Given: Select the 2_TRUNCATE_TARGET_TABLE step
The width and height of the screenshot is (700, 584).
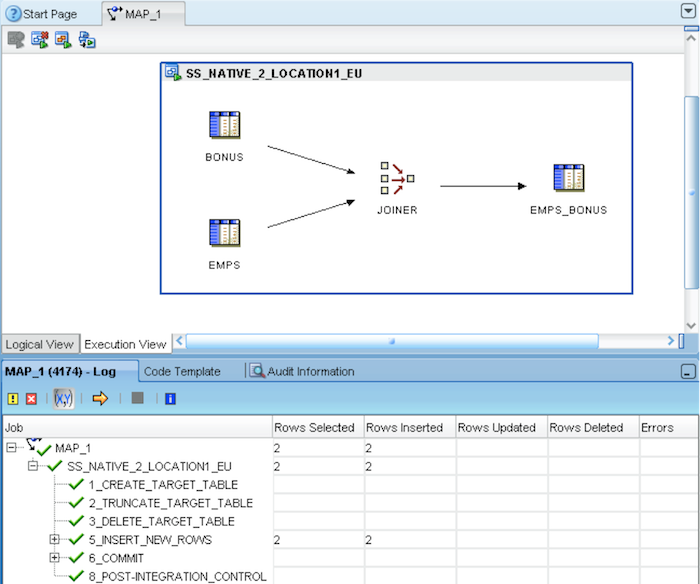Looking at the screenshot, I should (171, 503).
